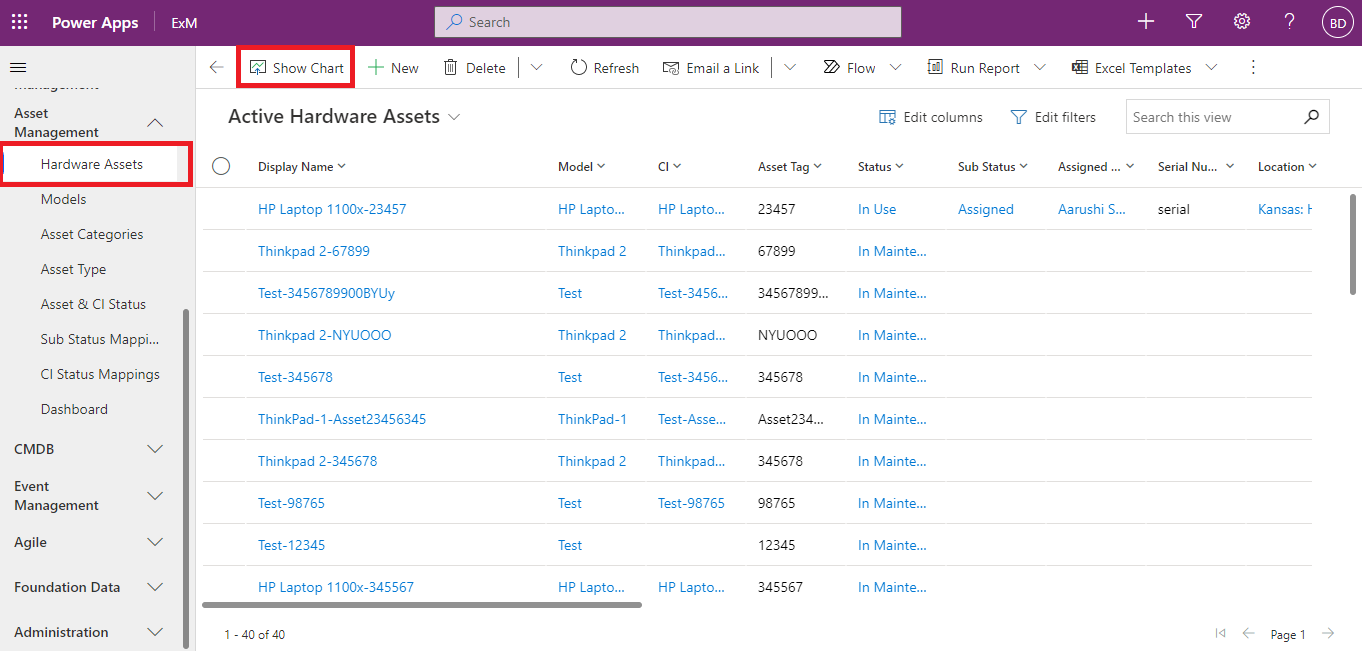Open the Assigned sub status link

986,209
